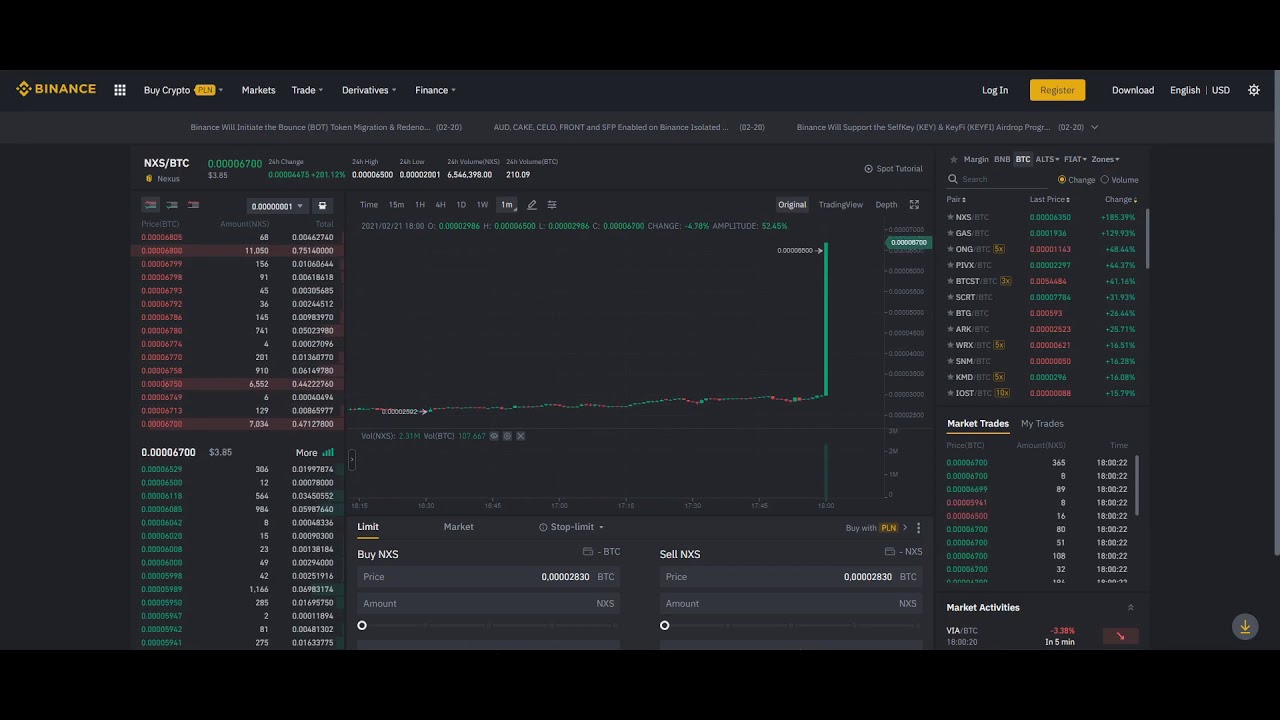Click the Register button
Screen dimensions: 1280x720
(1057, 90)
